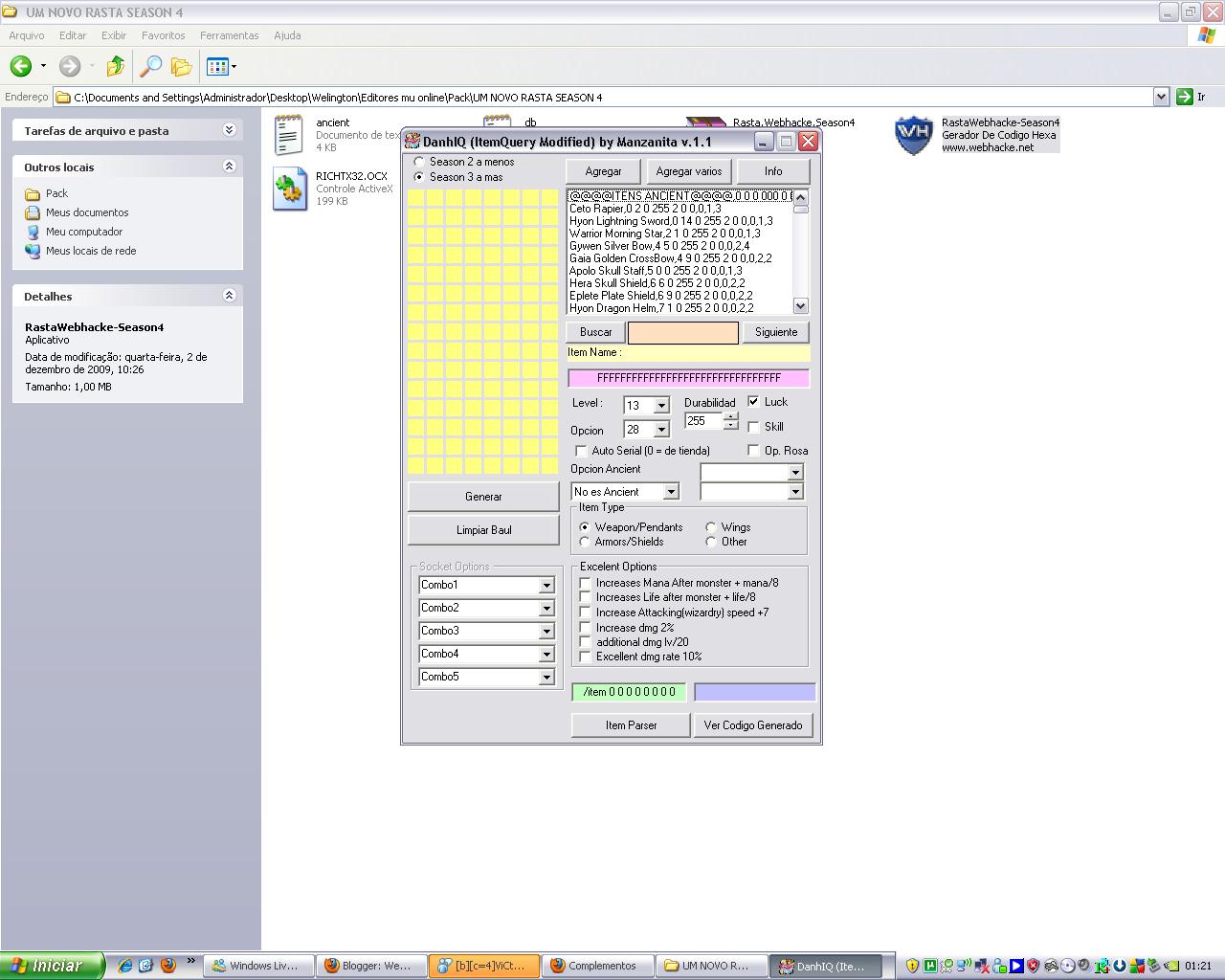This screenshot has height=980, width=1225.
Task: Uncheck the Luck checkbox
Action: tap(754, 402)
